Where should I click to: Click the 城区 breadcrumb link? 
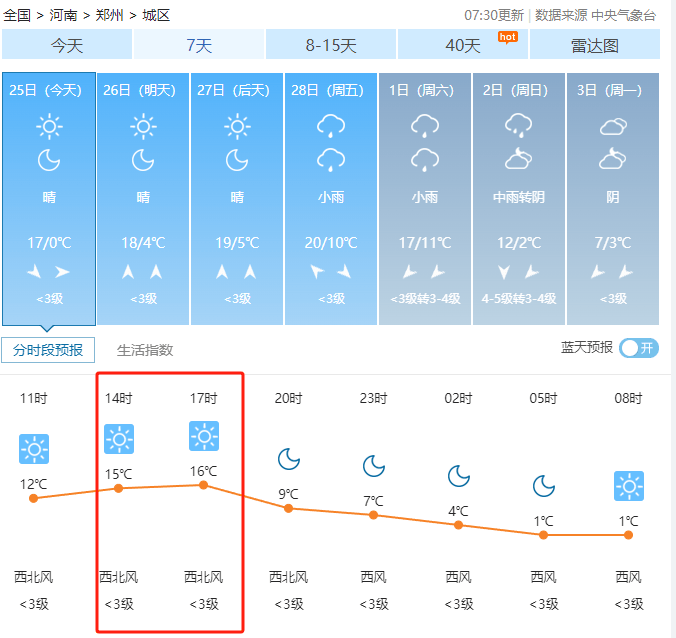[x=156, y=16]
